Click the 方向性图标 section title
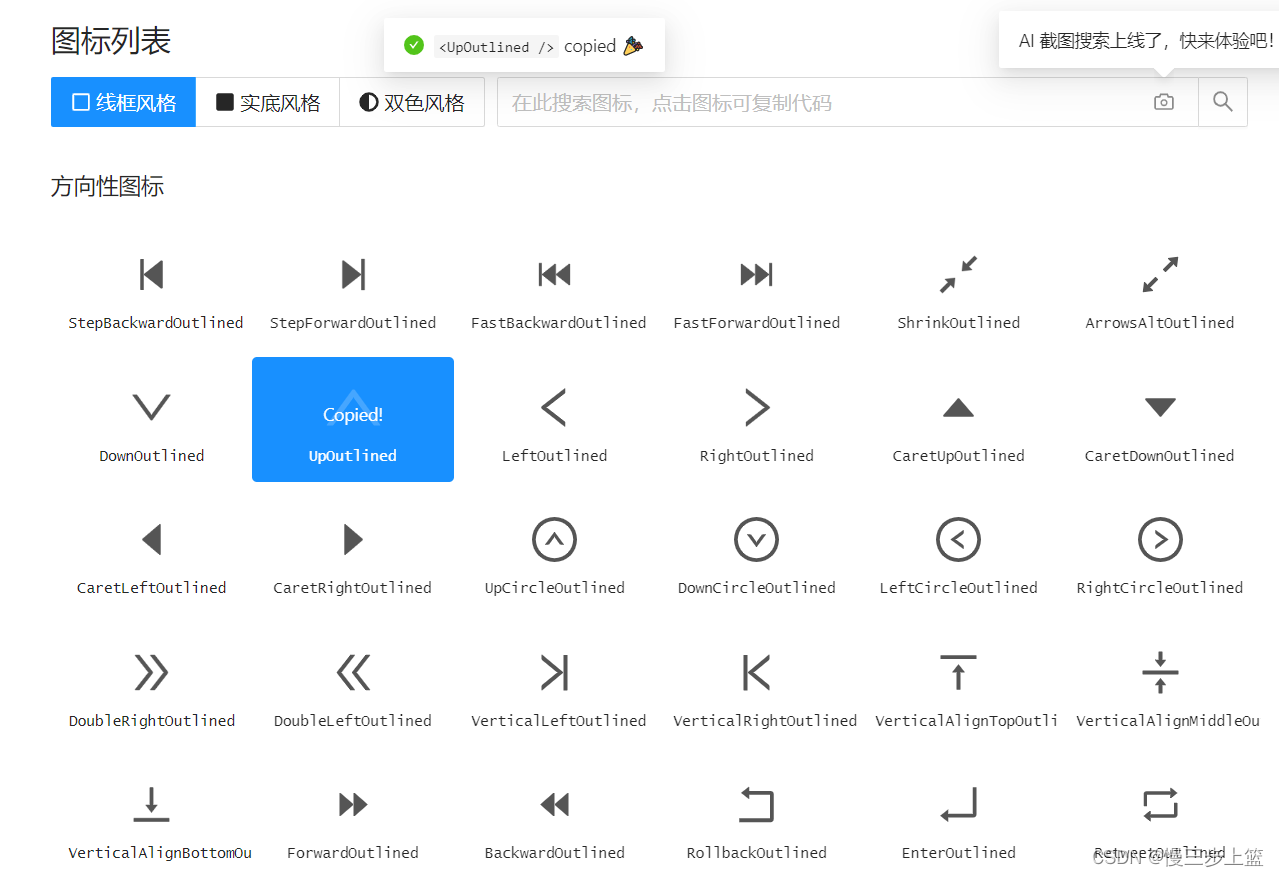Image resolution: width=1279 pixels, height=877 pixels. pos(107,187)
